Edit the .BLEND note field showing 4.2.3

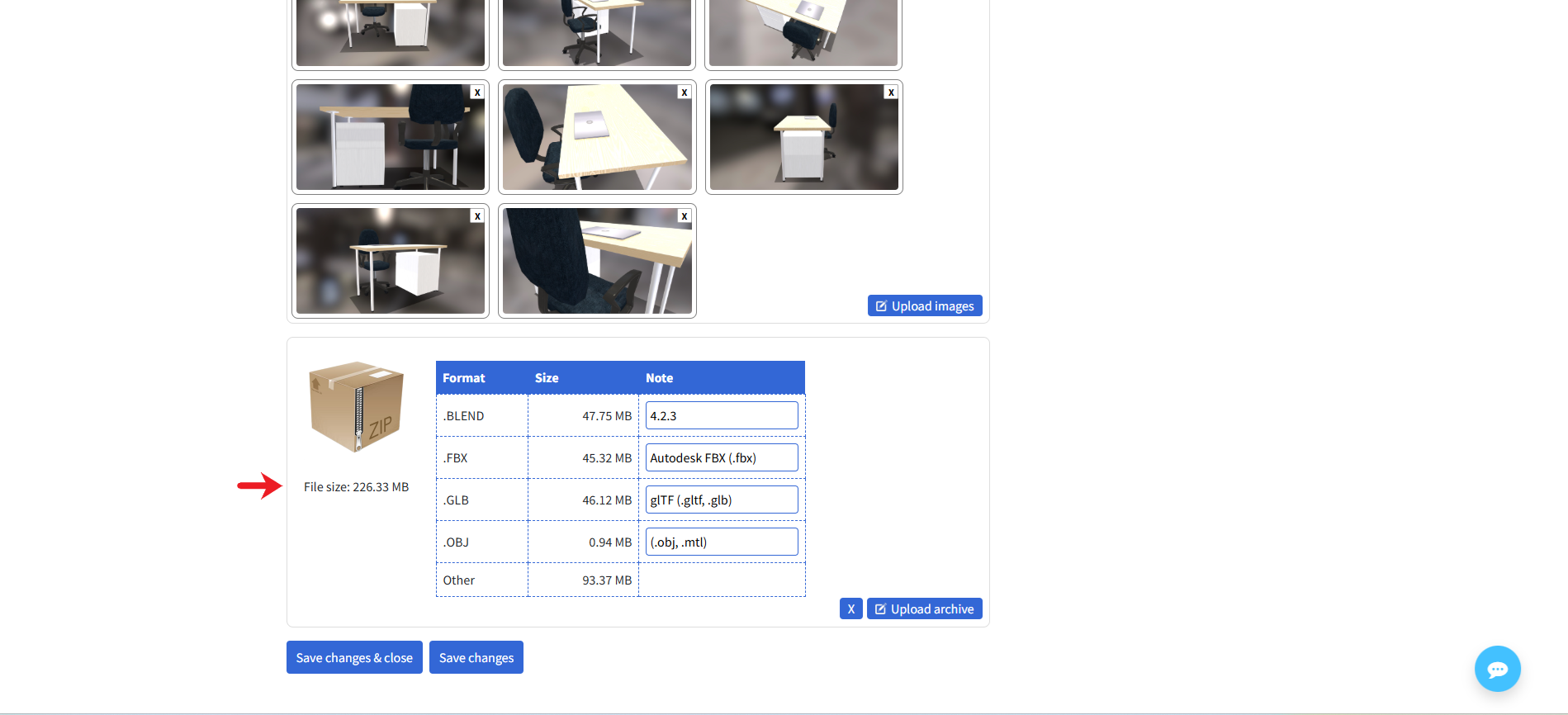point(722,415)
